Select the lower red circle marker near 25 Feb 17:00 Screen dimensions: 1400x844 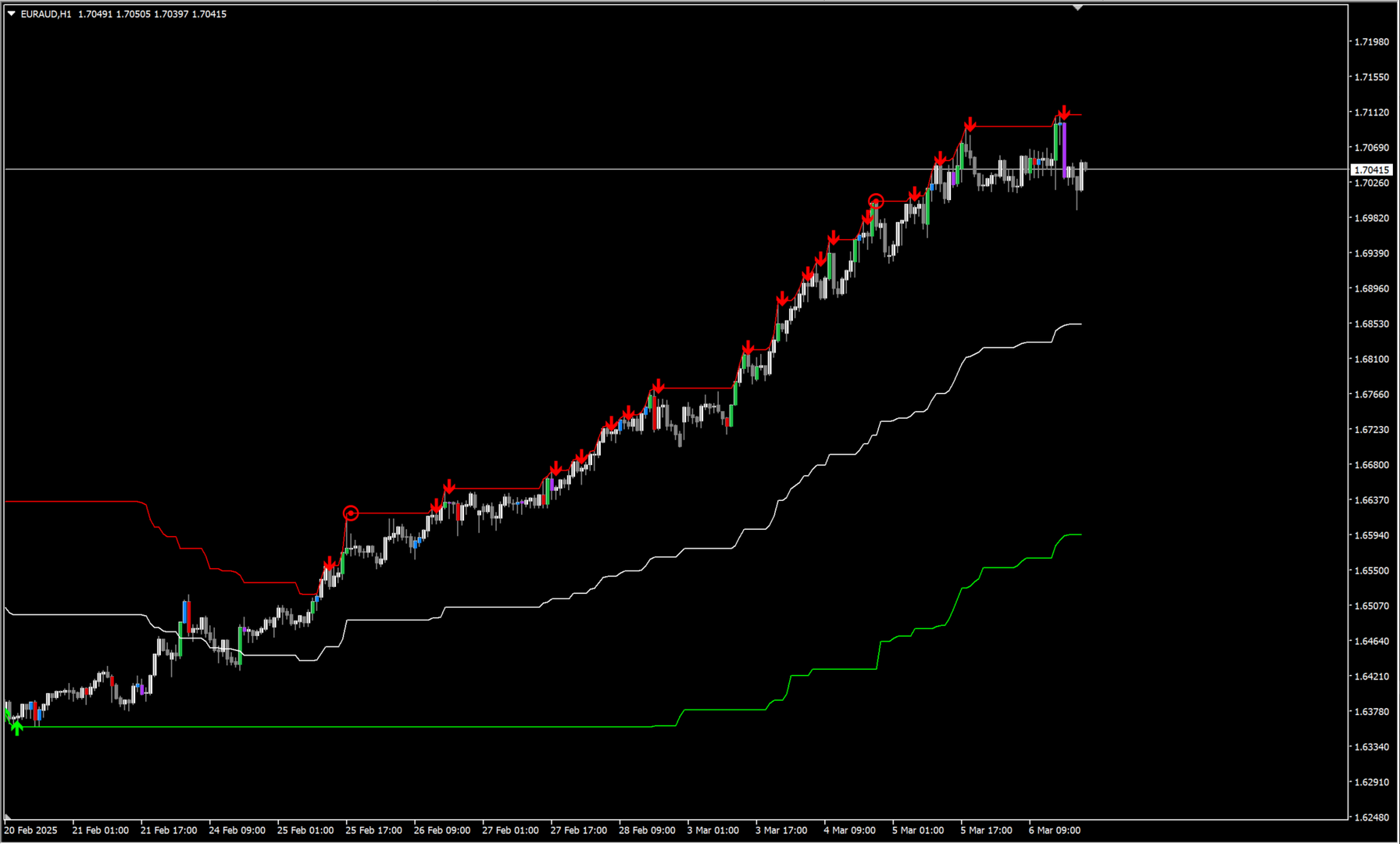(351, 513)
